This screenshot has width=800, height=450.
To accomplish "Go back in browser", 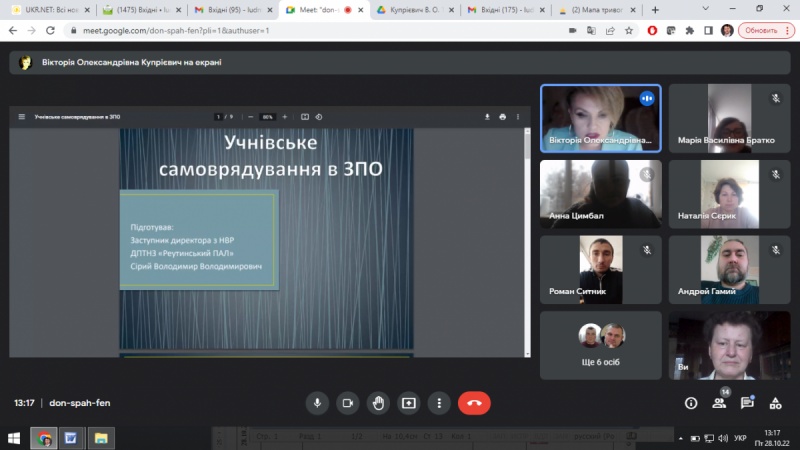I will click(x=13, y=31).
